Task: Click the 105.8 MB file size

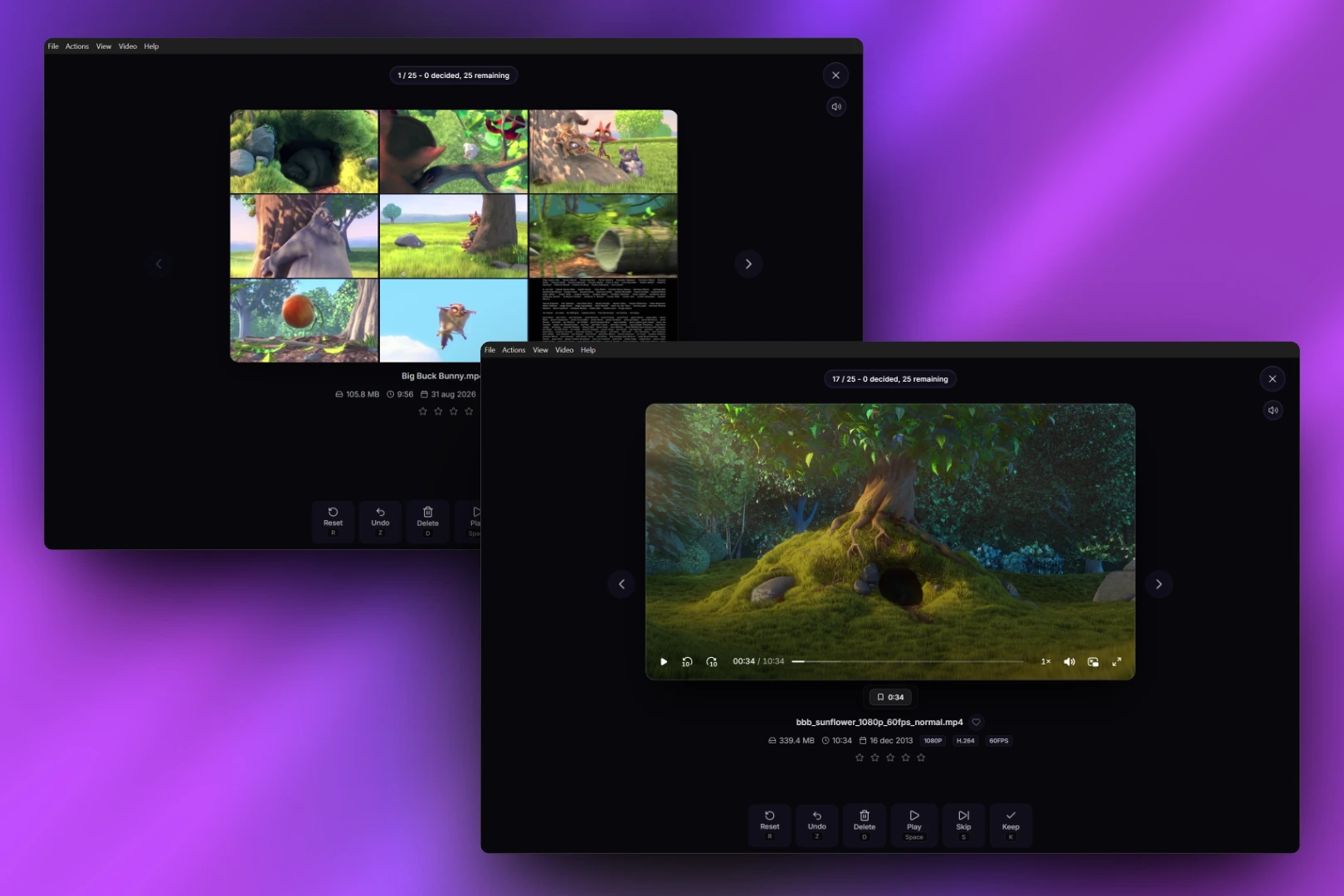Action: 358,395
